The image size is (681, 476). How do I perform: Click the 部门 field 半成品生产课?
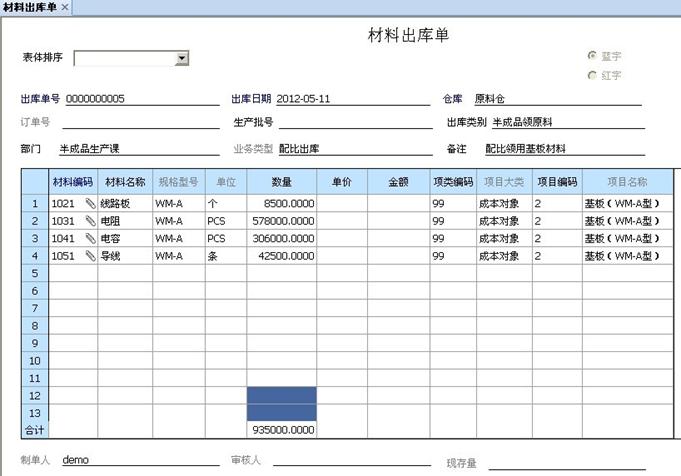[139, 149]
